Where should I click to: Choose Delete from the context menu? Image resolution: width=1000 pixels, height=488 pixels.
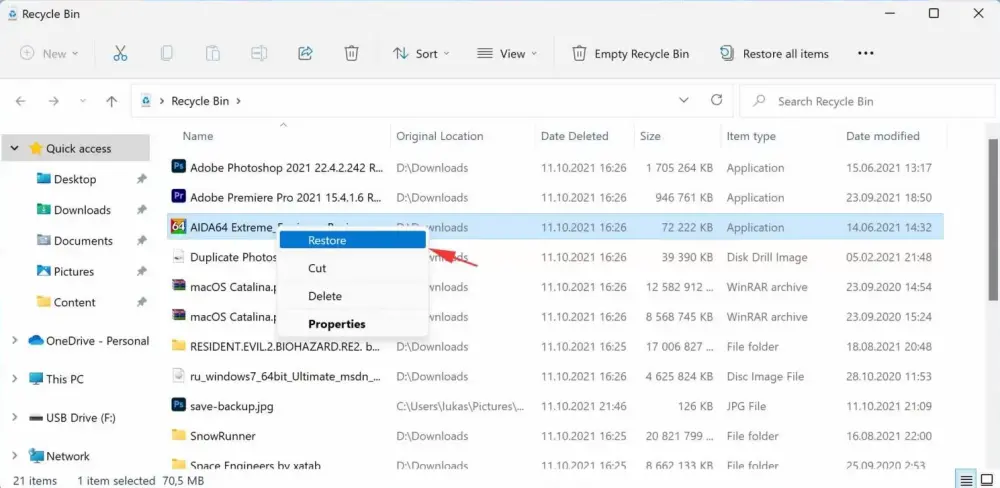(x=352, y=296)
